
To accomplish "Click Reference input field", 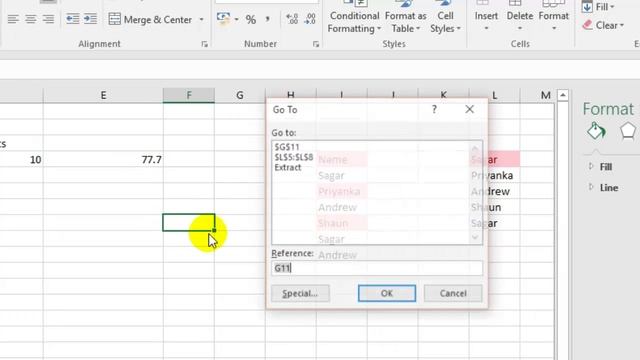I will [x=377, y=268].
